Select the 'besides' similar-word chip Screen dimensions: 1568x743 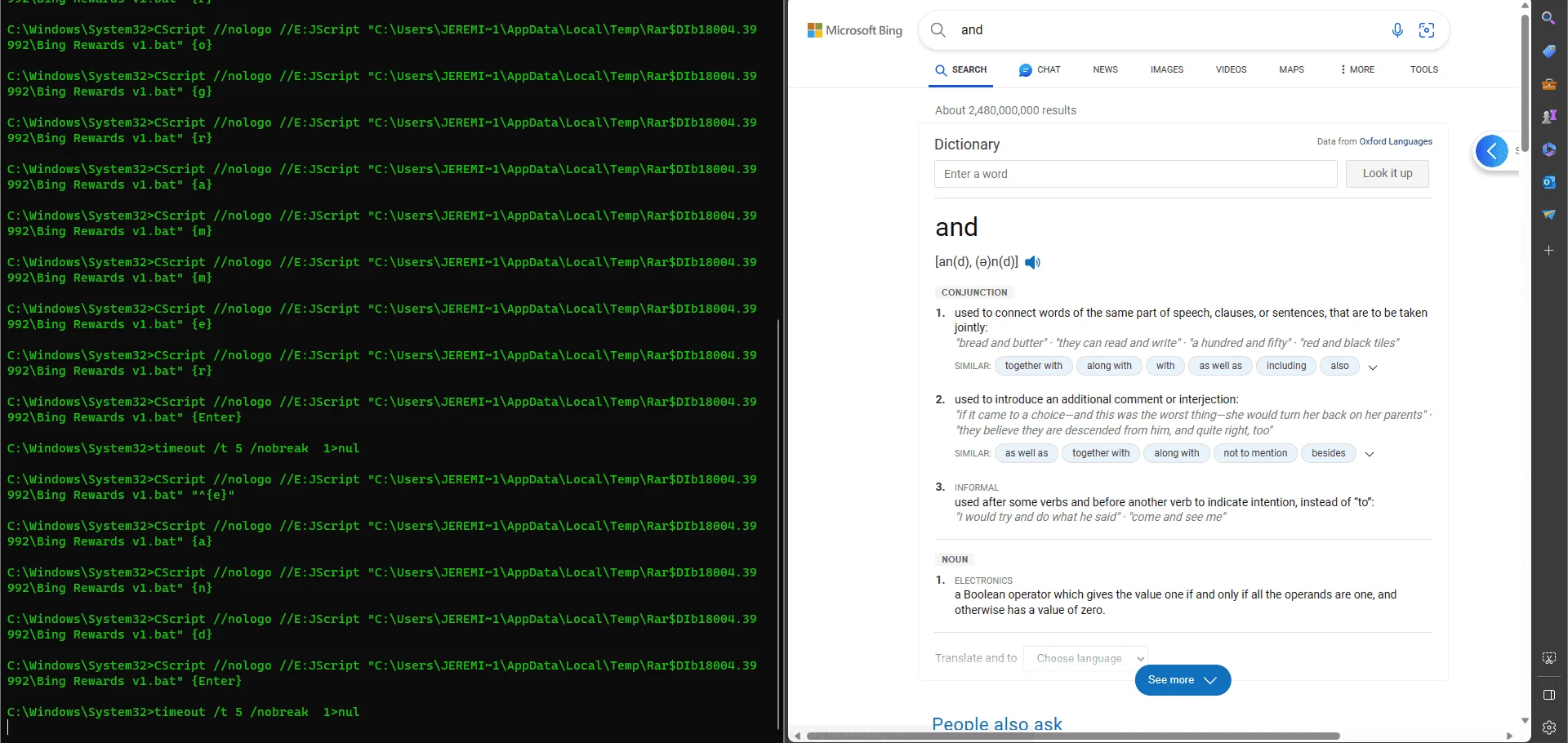point(1328,453)
